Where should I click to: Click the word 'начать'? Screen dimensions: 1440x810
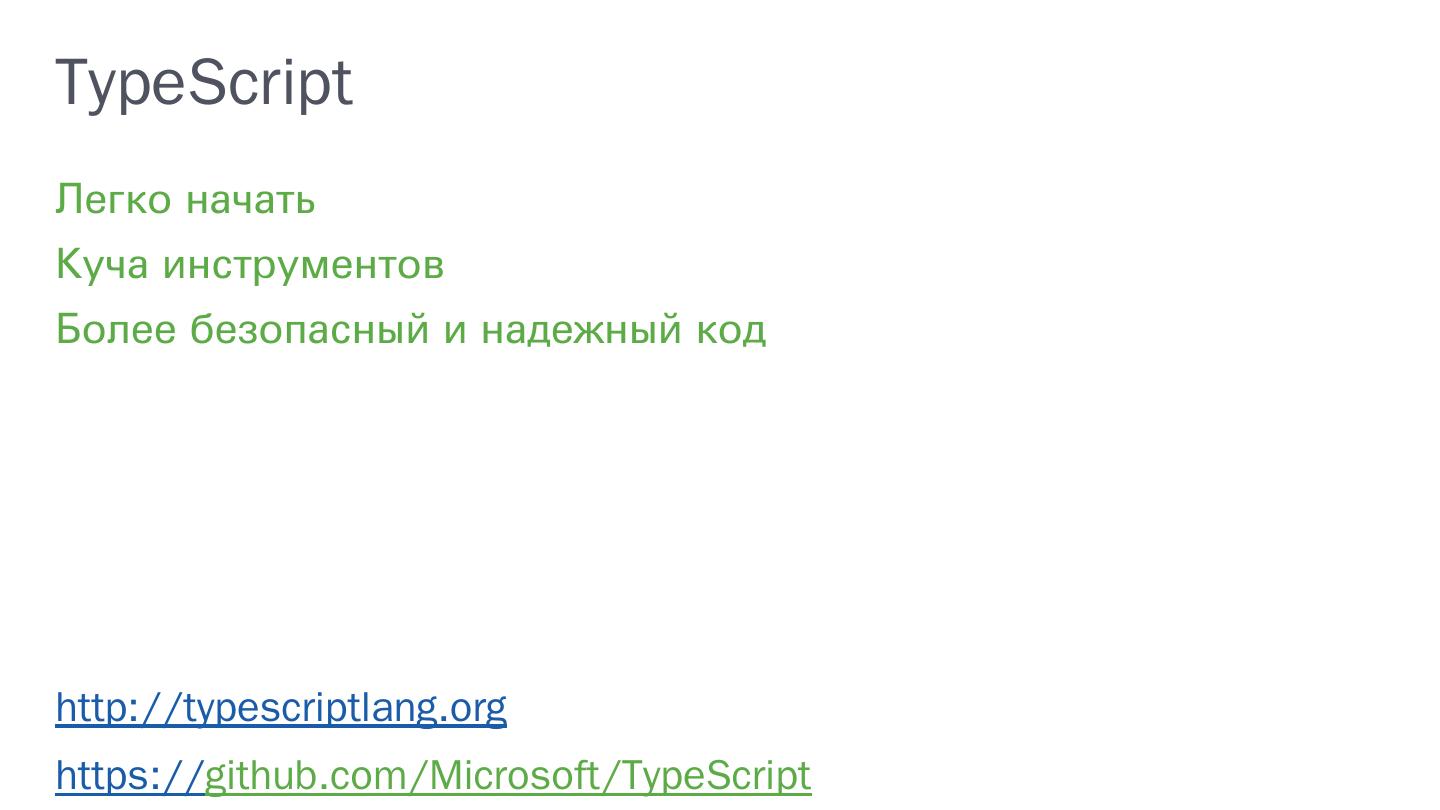[x=251, y=199]
